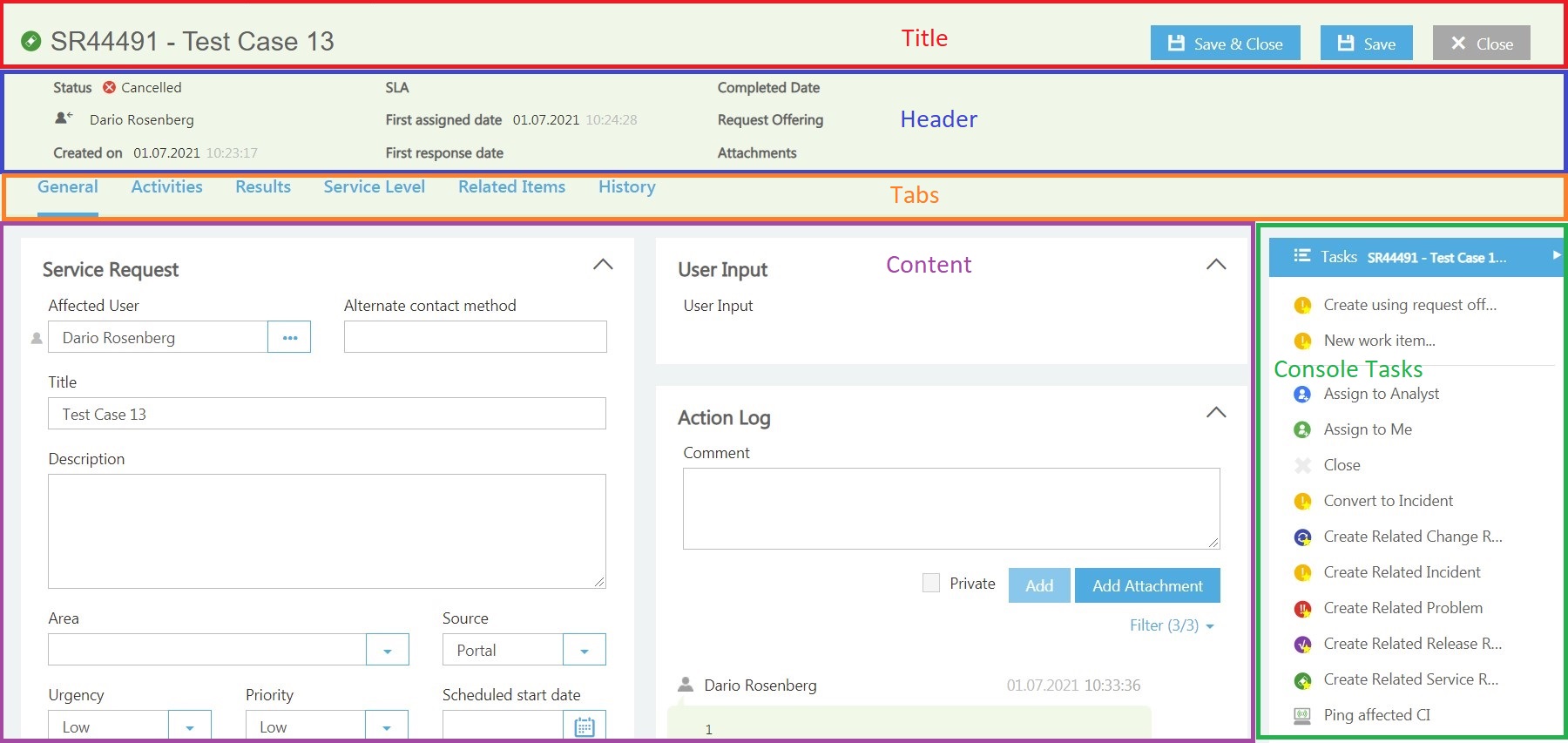Click the Create Related Change Request icon
Viewport: 1568px width, 743px height.
1302,537
